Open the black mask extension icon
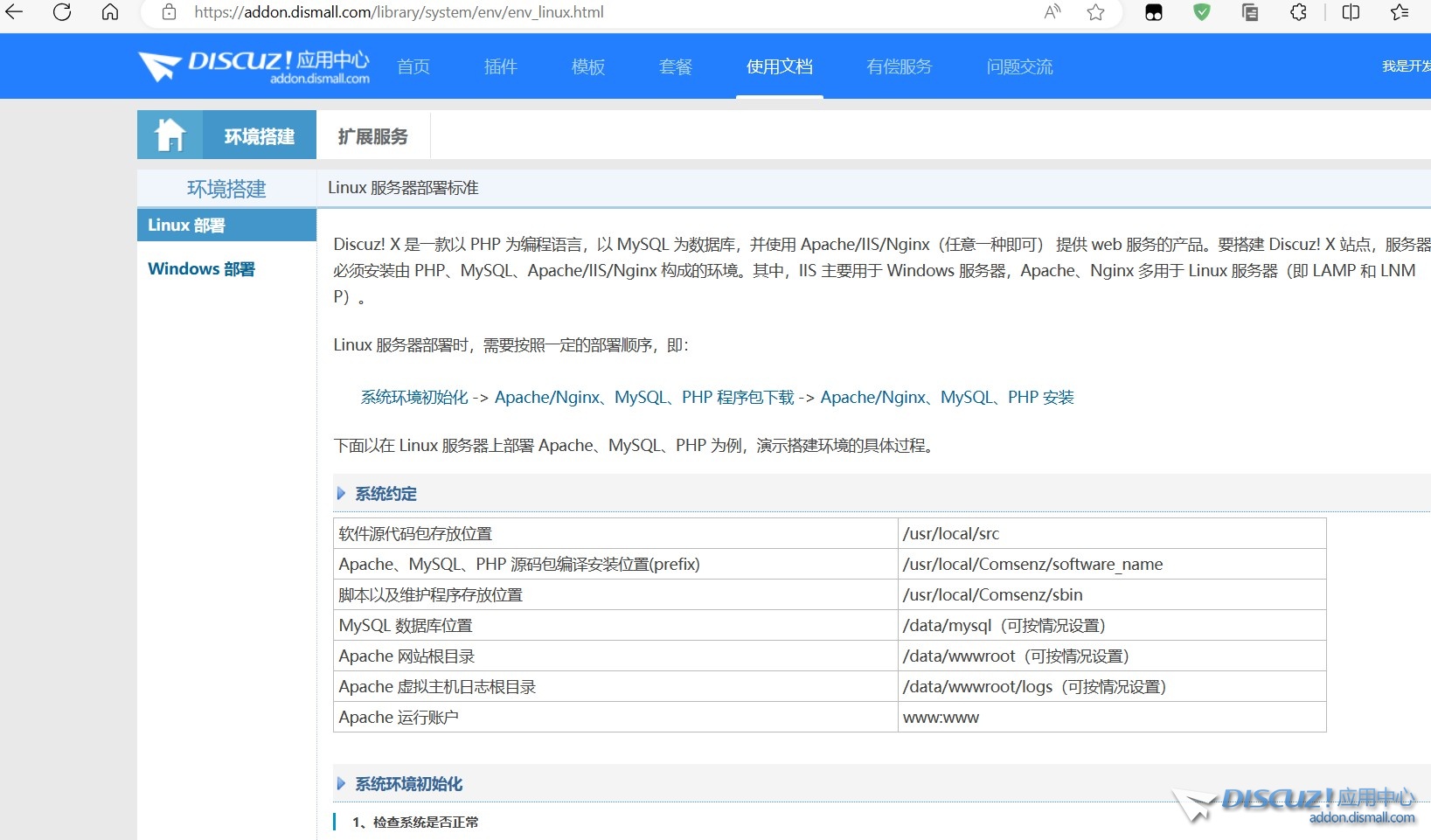The height and width of the screenshot is (840, 1431). point(1154,12)
